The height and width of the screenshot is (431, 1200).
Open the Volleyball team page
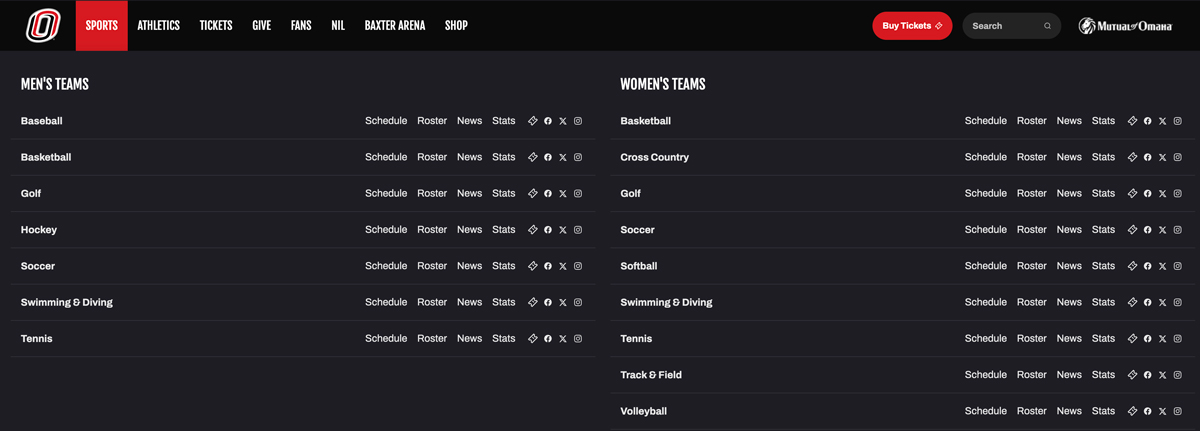[643, 411]
